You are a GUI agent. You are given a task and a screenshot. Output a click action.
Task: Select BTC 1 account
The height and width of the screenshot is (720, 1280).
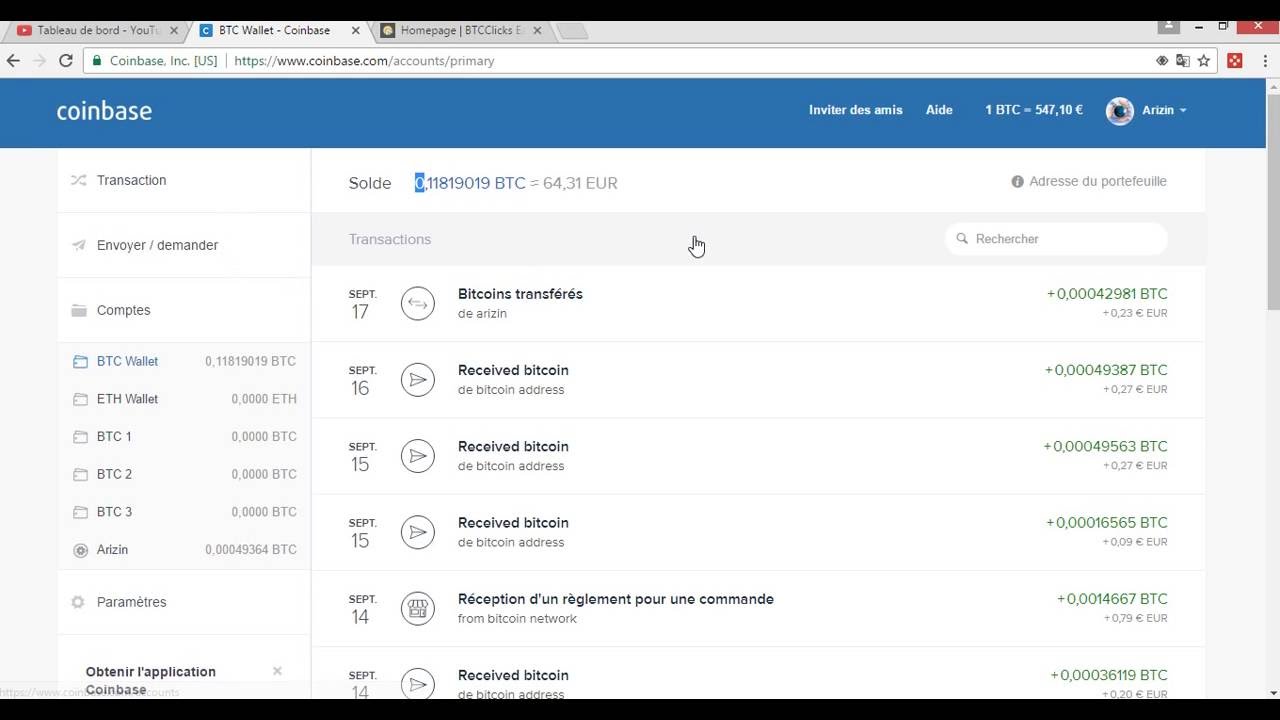[184, 437]
